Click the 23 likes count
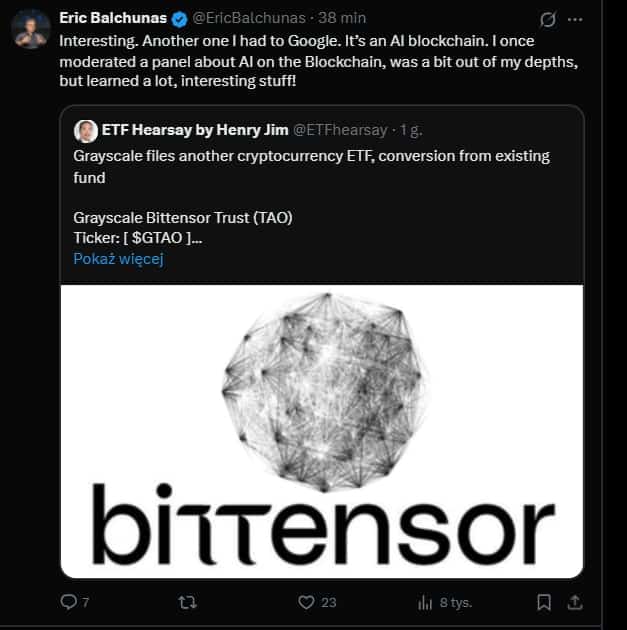The image size is (627, 630). coord(329,602)
